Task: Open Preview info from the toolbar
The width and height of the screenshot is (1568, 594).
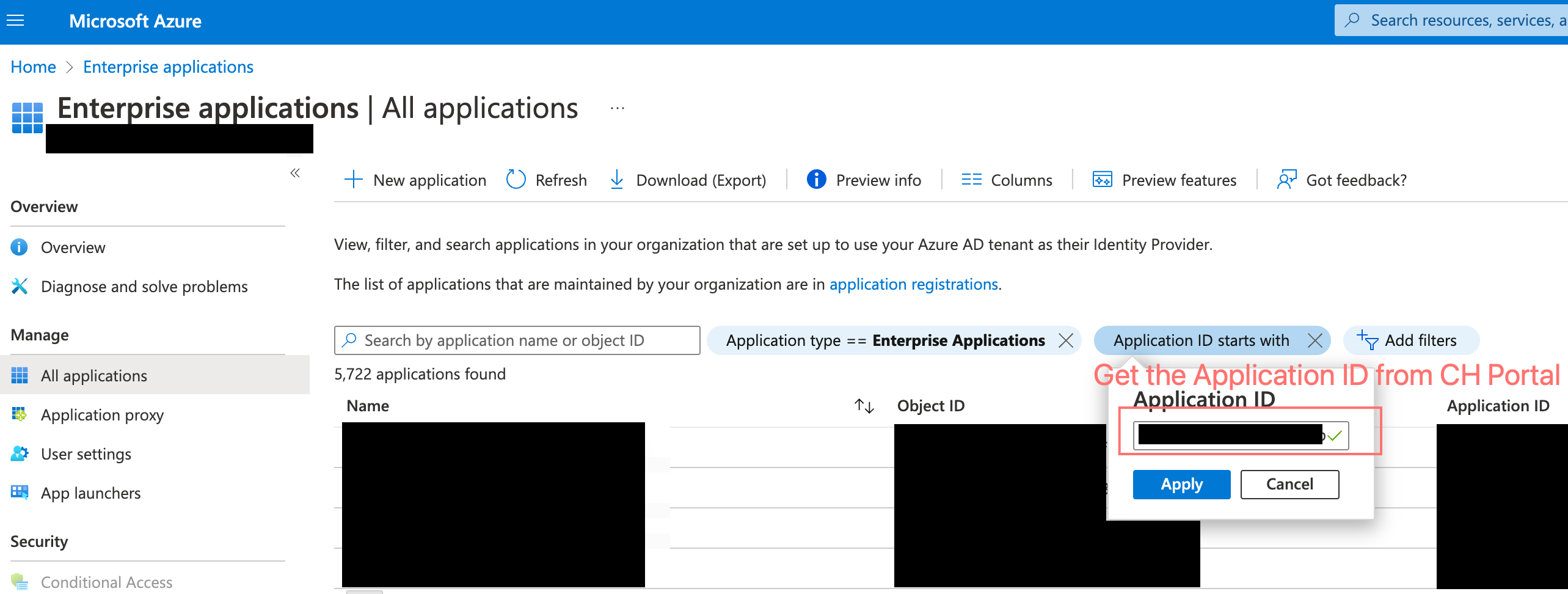Action: pos(864,180)
